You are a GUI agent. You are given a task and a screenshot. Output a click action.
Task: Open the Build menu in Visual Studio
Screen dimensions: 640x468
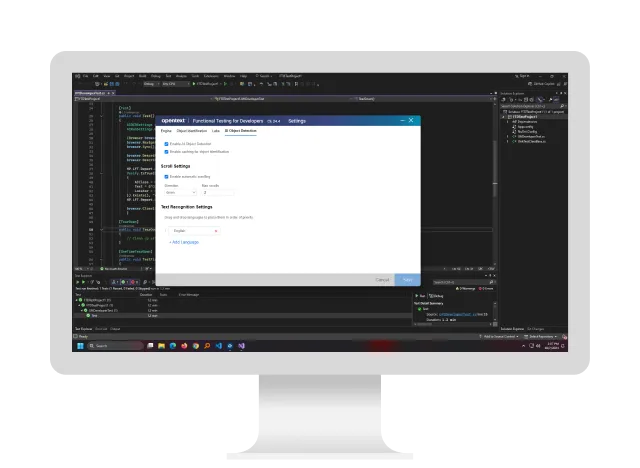[x=143, y=76]
